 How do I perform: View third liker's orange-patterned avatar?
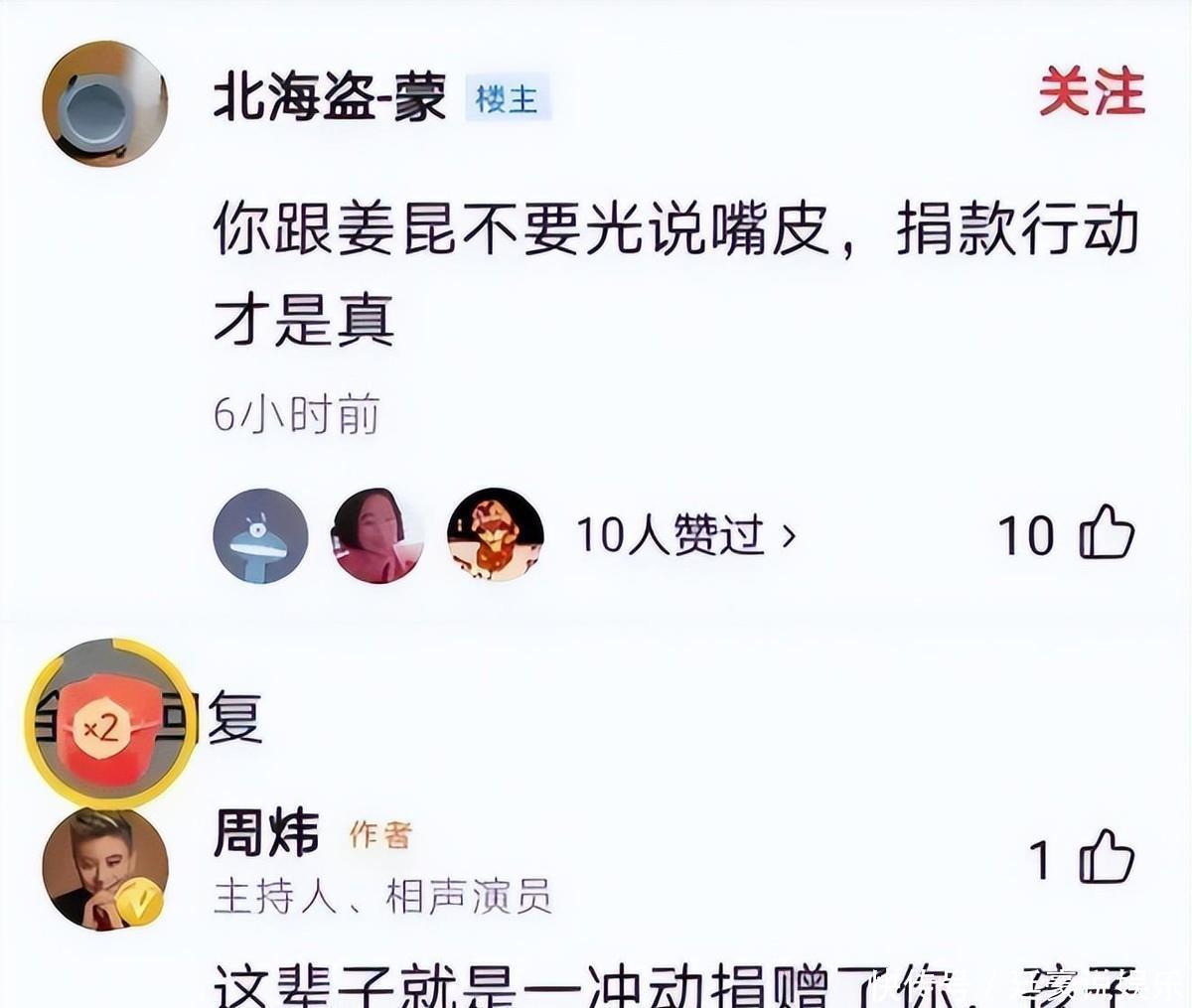495,535
